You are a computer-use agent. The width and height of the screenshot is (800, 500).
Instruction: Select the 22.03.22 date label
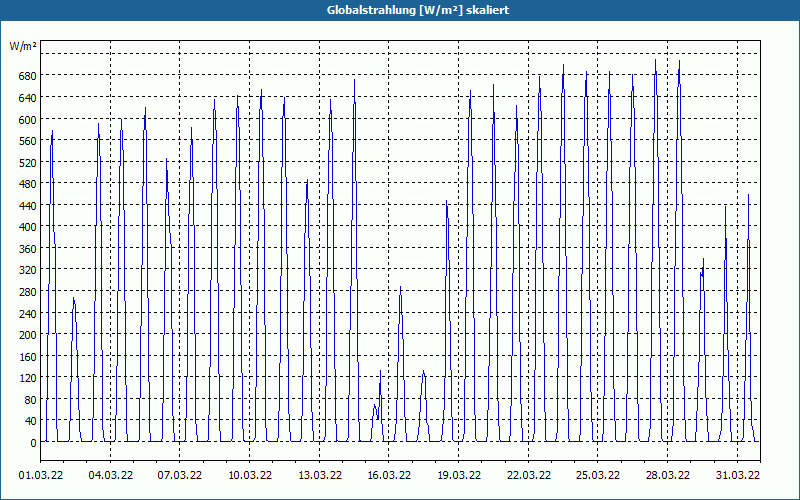pos(529,476)
